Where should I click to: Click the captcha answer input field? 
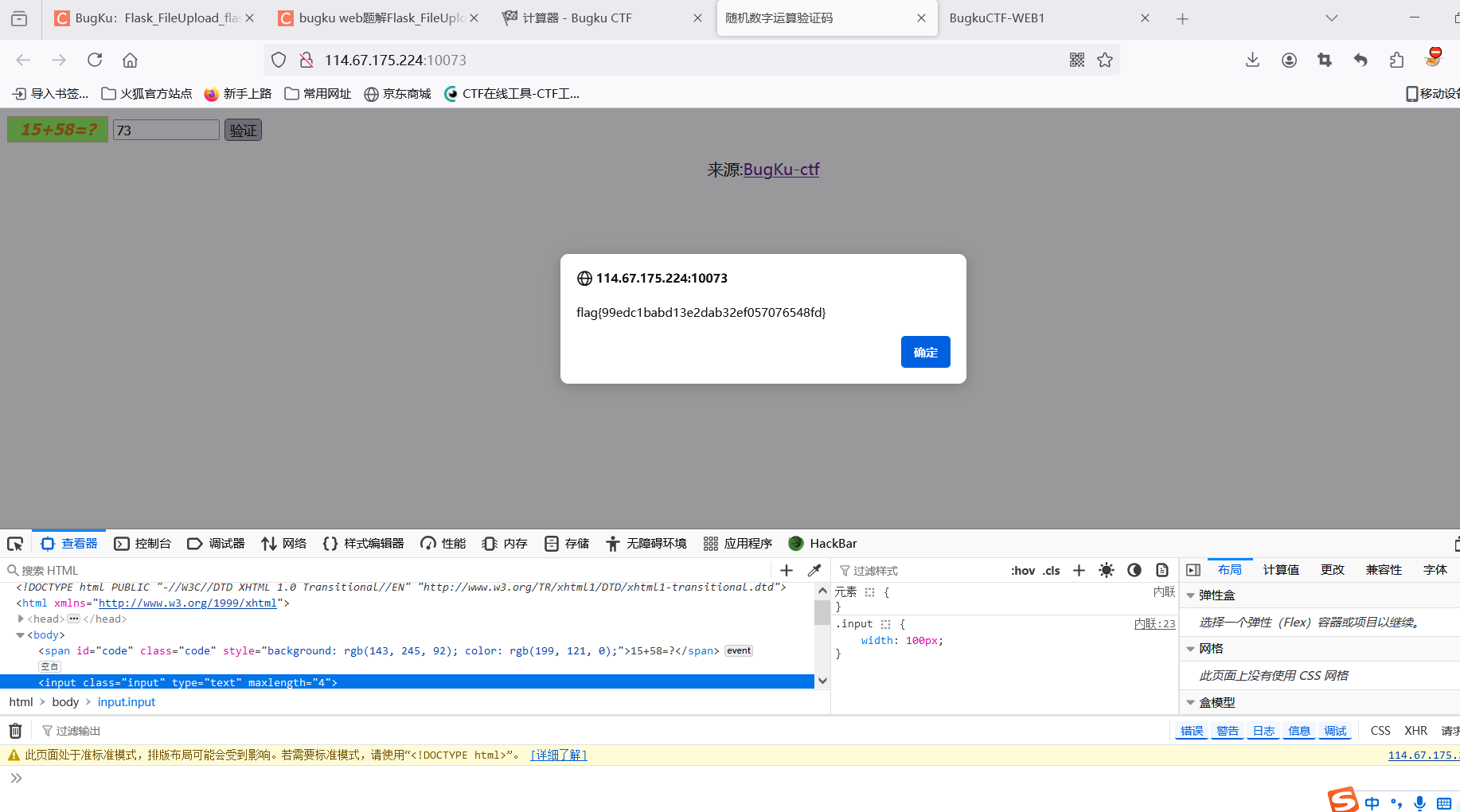point(166,130)
